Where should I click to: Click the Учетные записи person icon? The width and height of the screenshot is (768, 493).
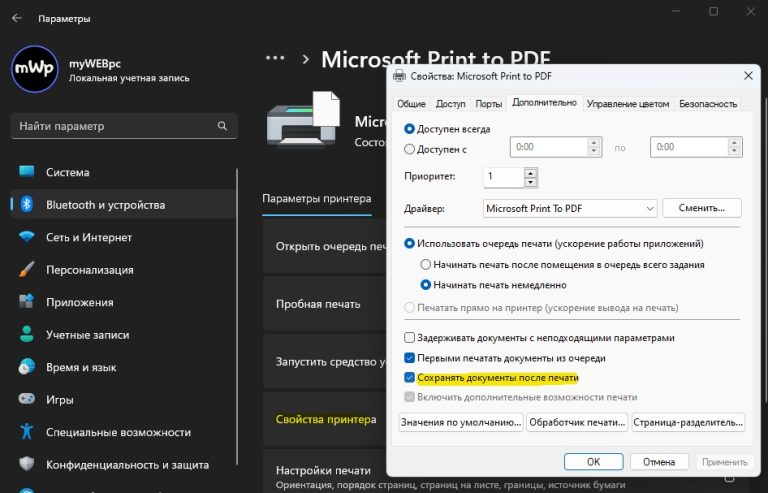point(26,334)
